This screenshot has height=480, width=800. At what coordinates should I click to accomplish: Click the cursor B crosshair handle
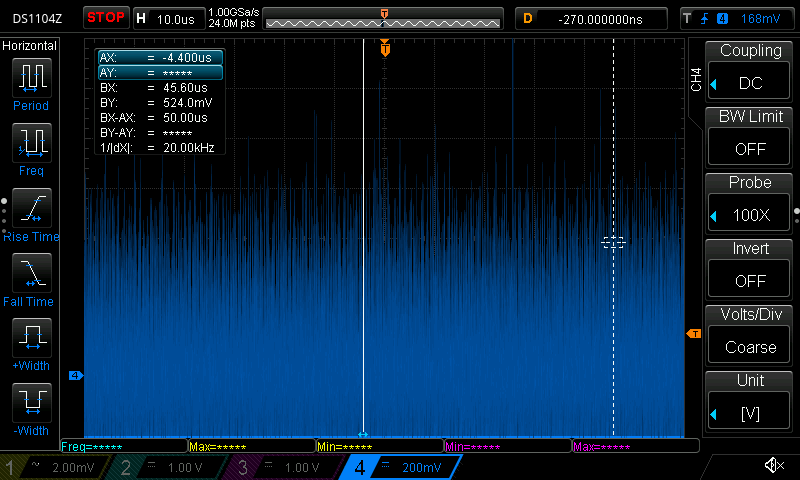pos(613,242)
